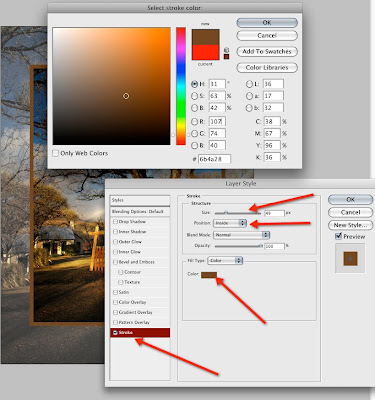Open Color Libraries
Viewport: 375px width, 400px height.
coord(267,67)
